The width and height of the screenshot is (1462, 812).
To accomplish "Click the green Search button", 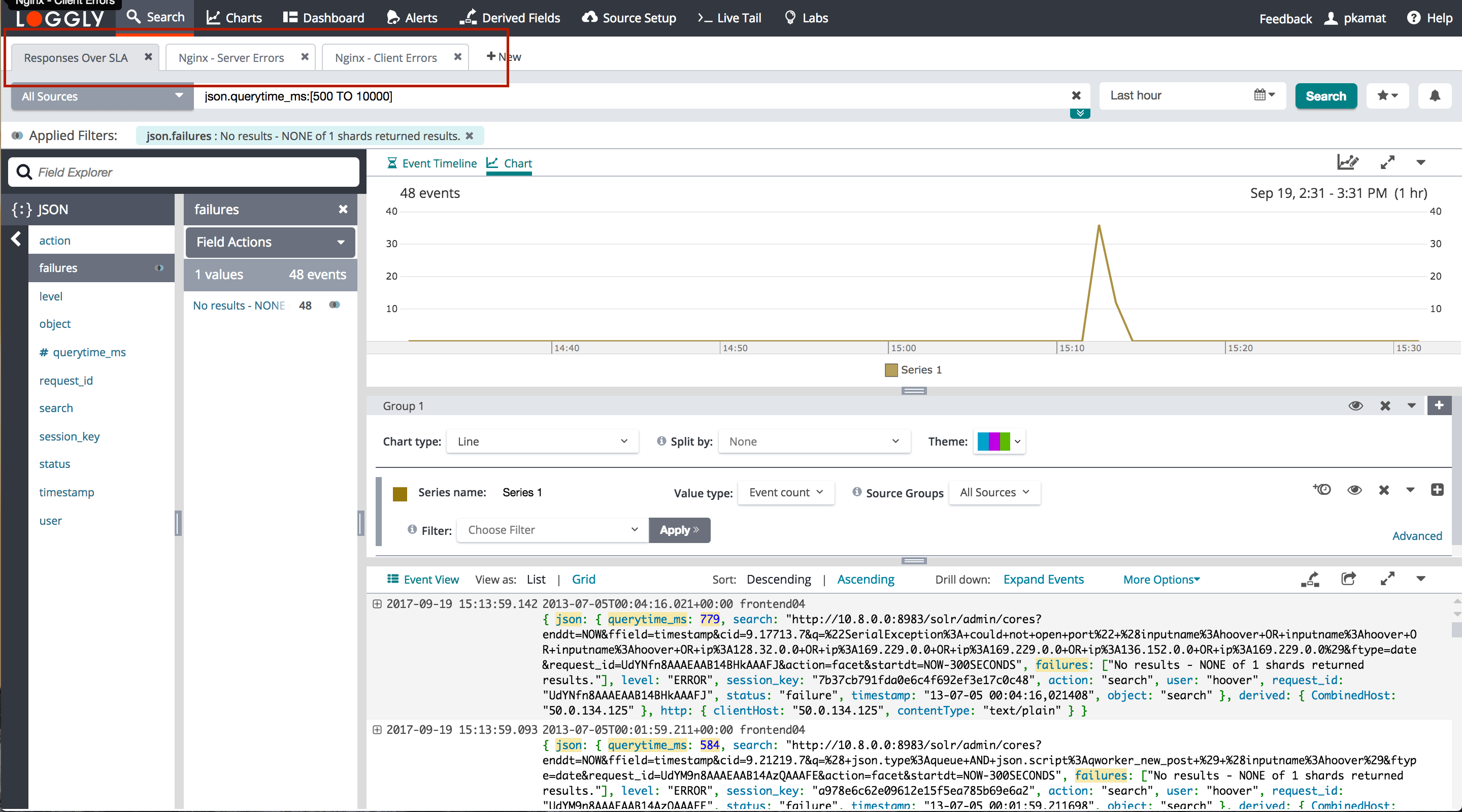I will coord(1325,96).
